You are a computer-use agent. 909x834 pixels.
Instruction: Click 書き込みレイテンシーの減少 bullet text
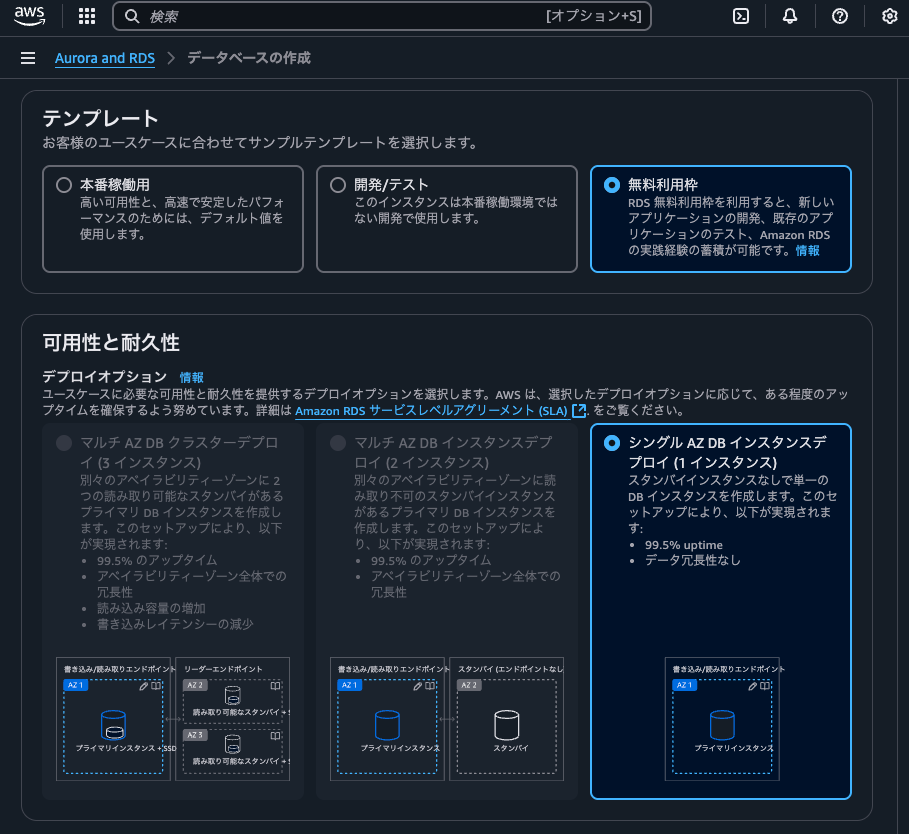point(175,624)
